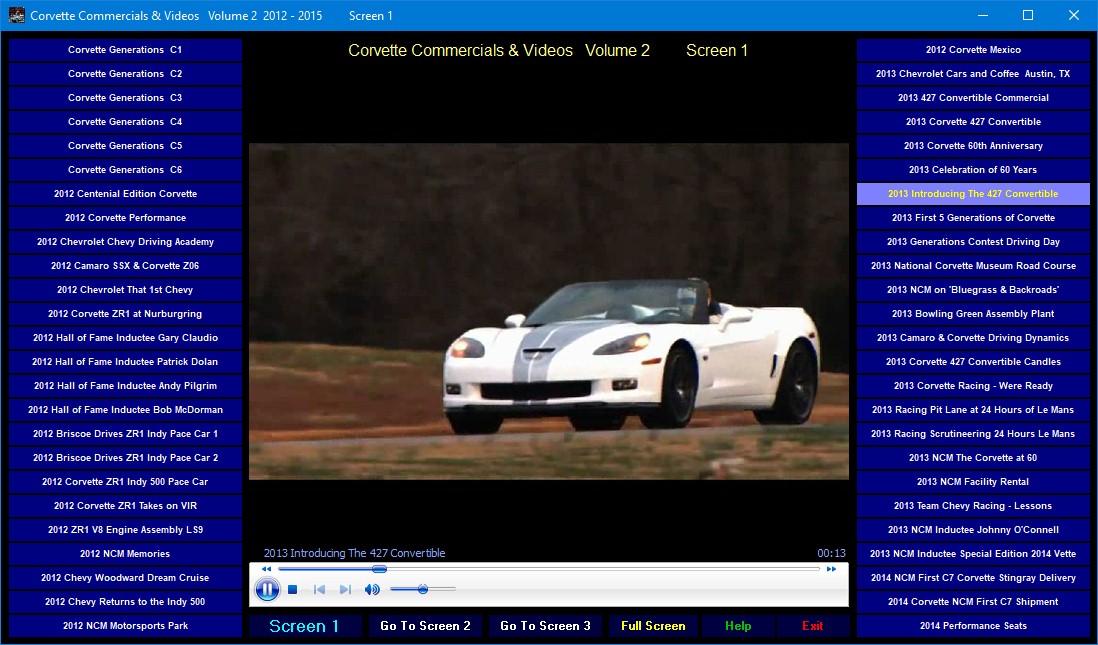Play Briscoe Drives ZR1 Indy Pace Car 2

click(x=125, y=457)
